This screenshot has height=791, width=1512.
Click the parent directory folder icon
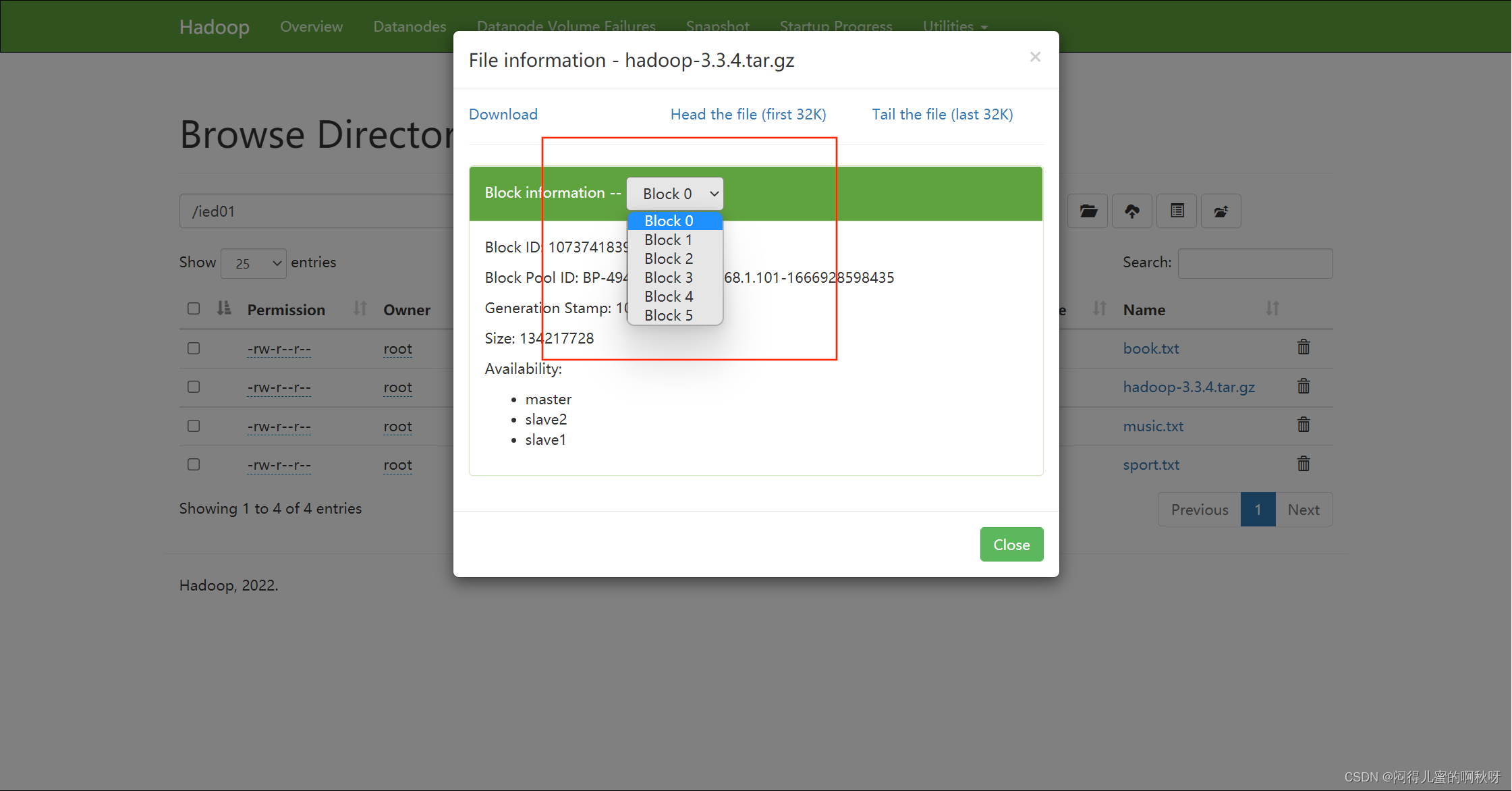(x=1221, y=211)
